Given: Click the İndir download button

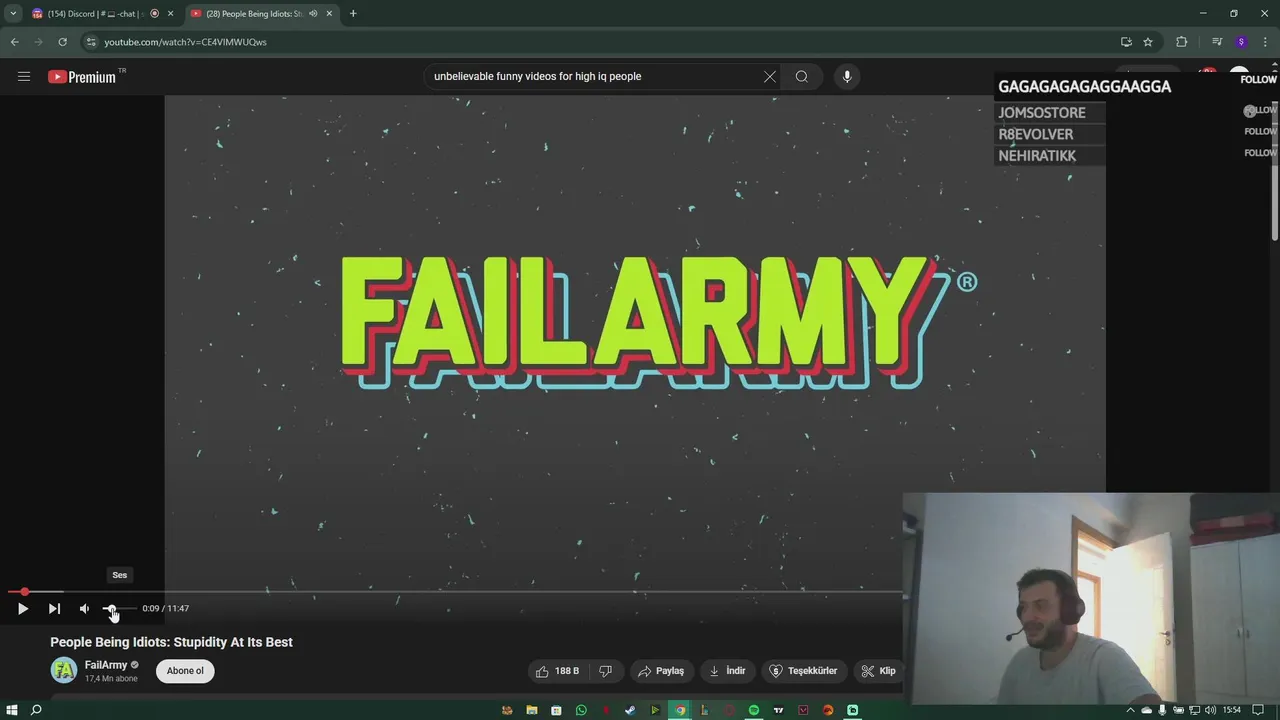Looking at the screenshot, I should click(727, 671).
